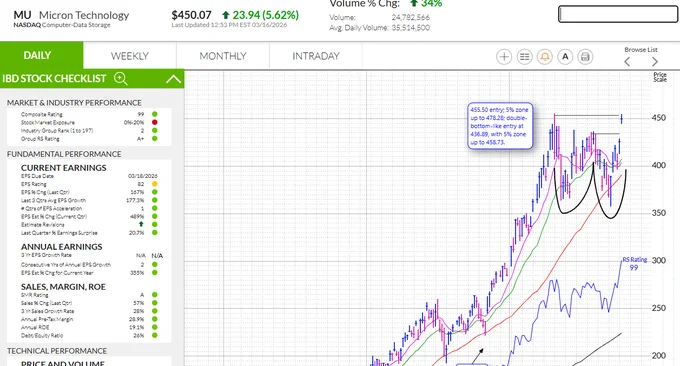Click the Current Earnings subheading

coord(63,168)
